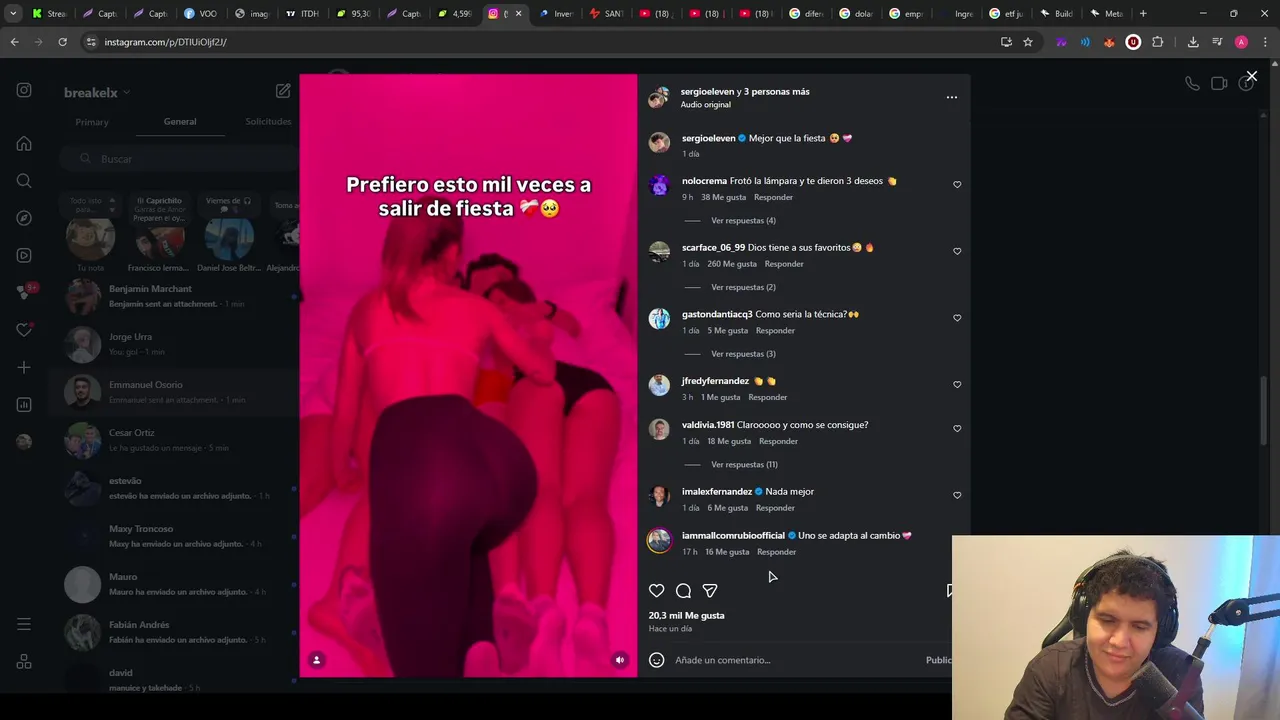
Task: Like imalexfernandez's comment
Action: pos(957,496)
